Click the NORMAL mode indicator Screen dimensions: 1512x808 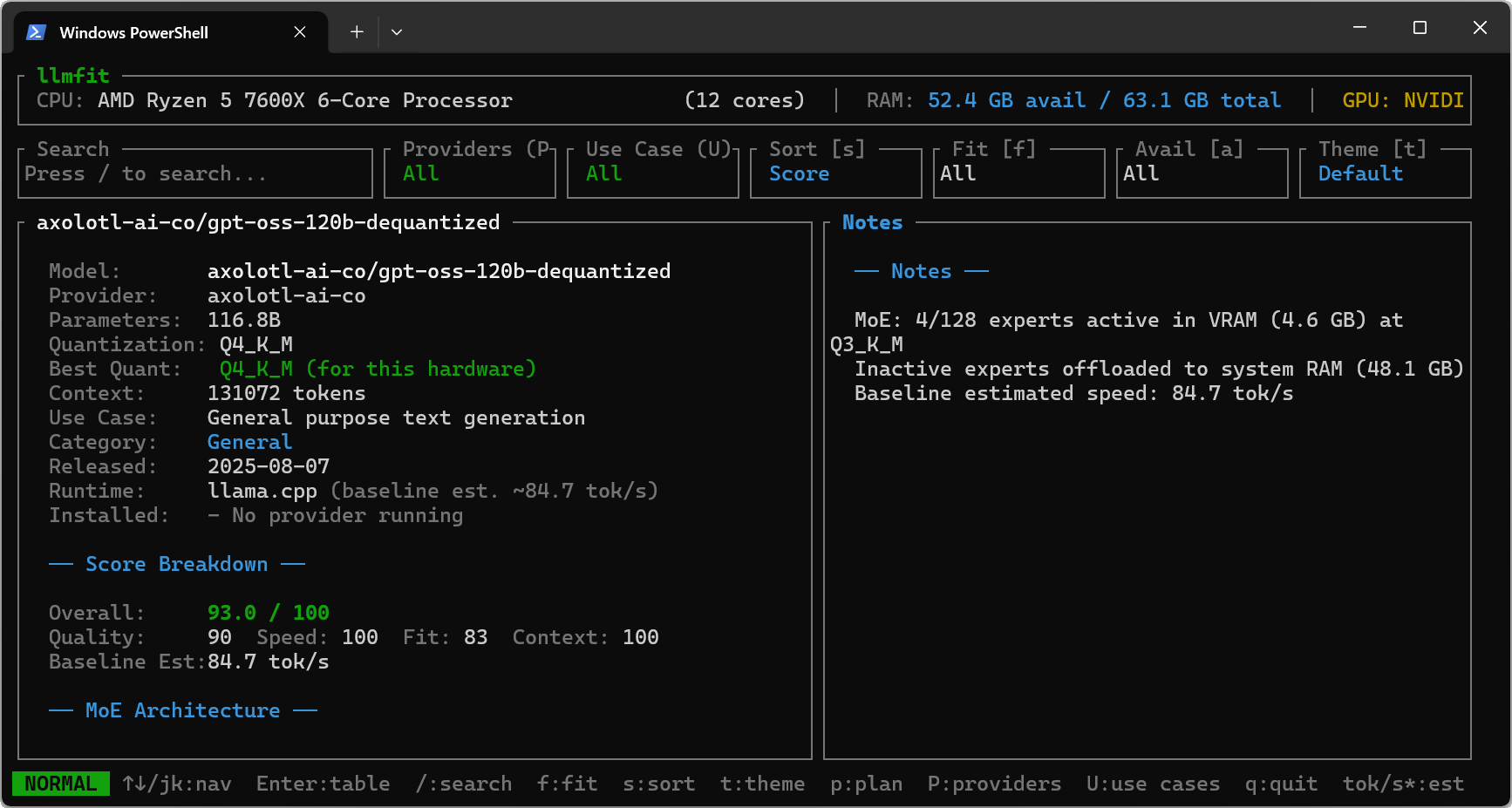click(x=60, y=784)
